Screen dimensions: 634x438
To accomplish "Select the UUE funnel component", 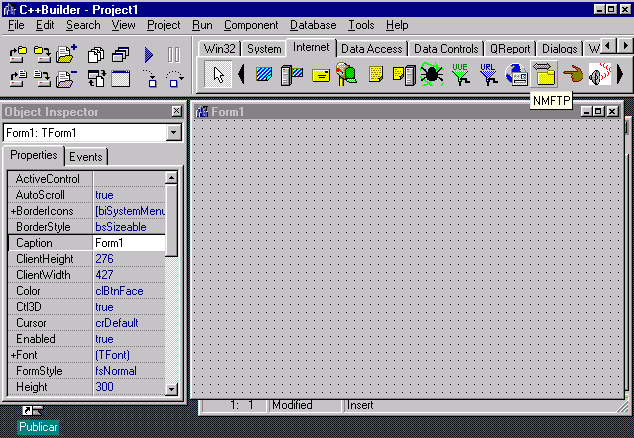I will [x=460, y=74].
